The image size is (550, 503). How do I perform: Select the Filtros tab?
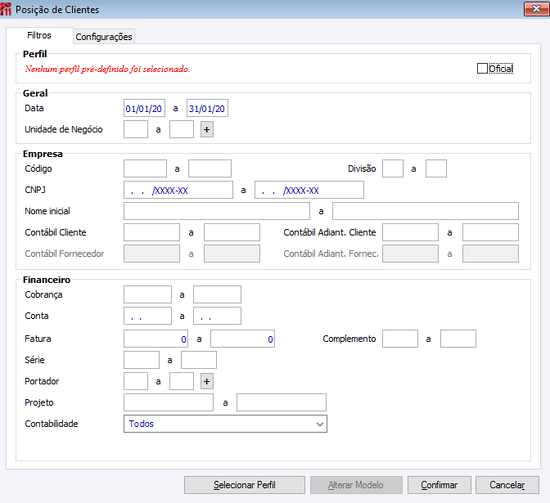click(39, 35)
